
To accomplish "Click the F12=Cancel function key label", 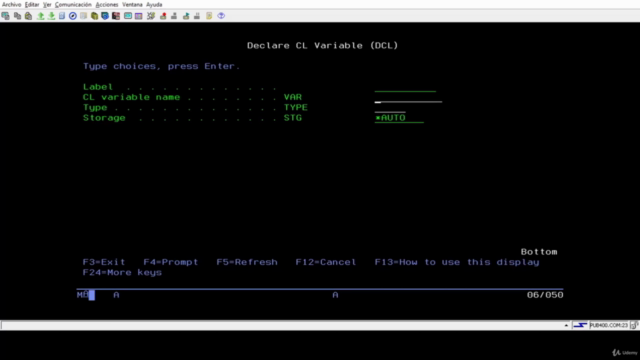I will click(326, 262).
